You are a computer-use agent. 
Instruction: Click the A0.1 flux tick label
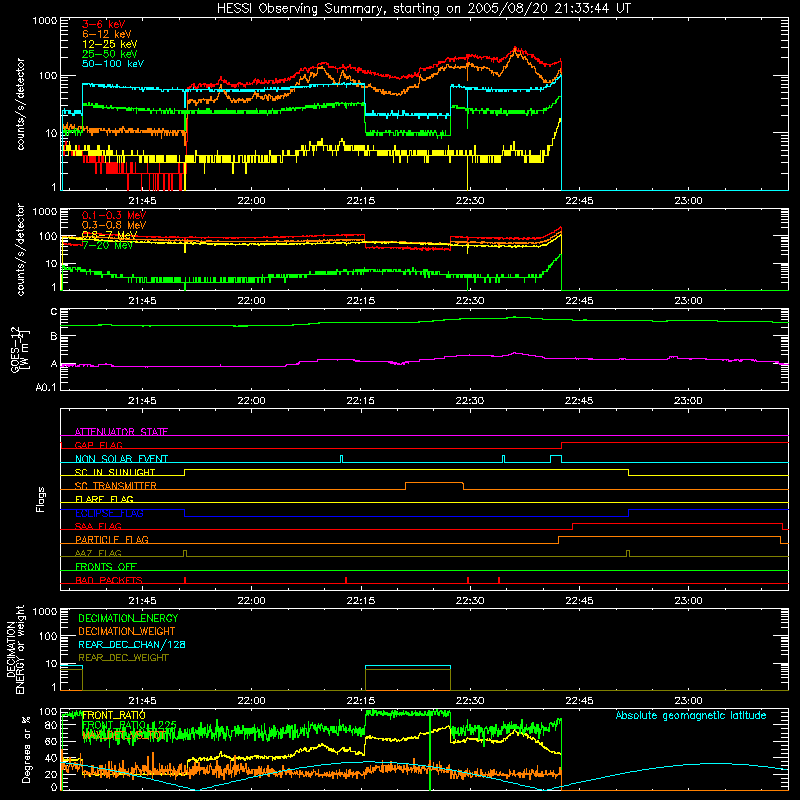click(46, 387)
